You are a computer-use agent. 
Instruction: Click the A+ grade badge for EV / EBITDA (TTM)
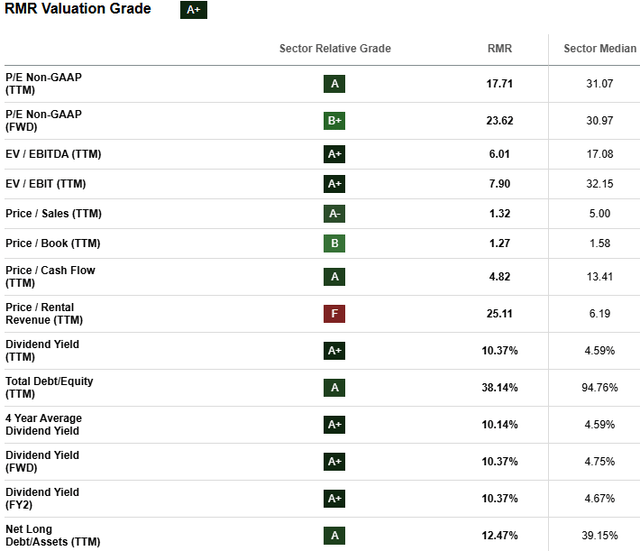click(x=334, y=154)
